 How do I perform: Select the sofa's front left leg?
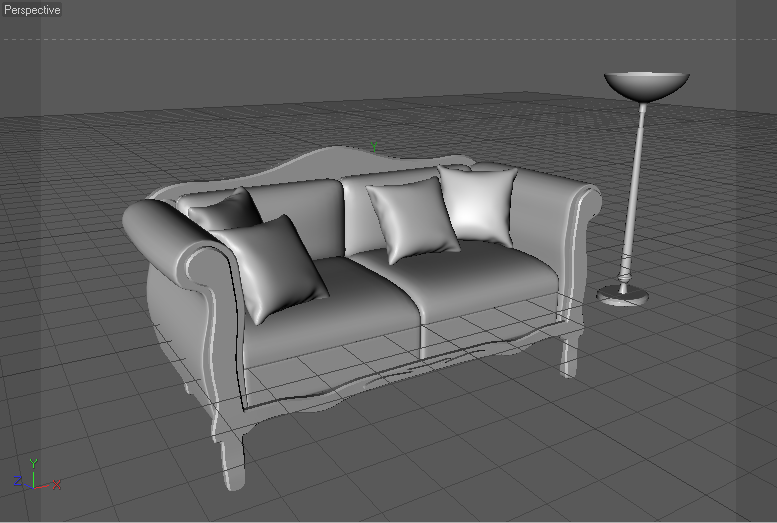(232, 459)
